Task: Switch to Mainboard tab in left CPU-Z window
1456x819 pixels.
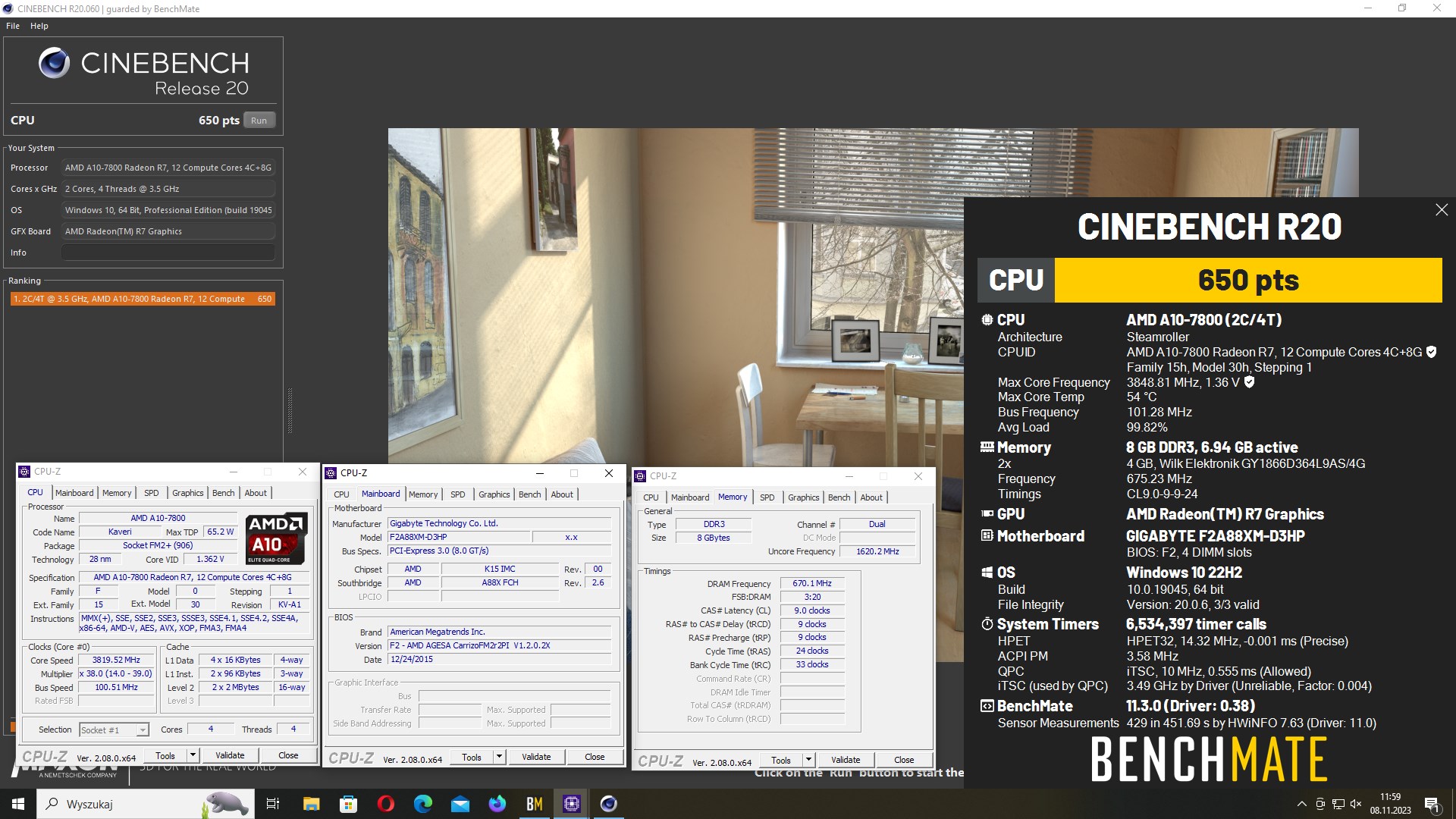Action: coord(74,493)
